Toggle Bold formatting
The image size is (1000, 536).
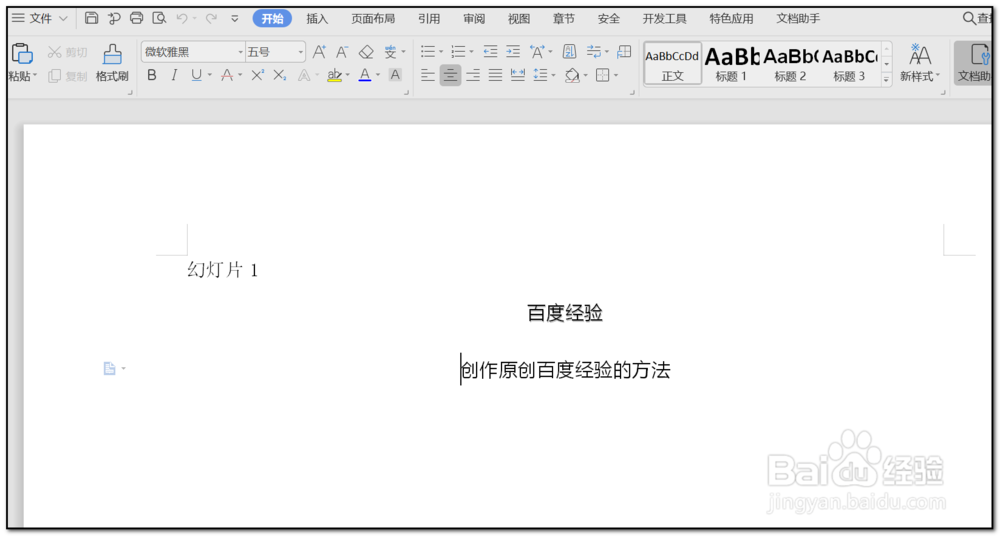click(152, 75)
